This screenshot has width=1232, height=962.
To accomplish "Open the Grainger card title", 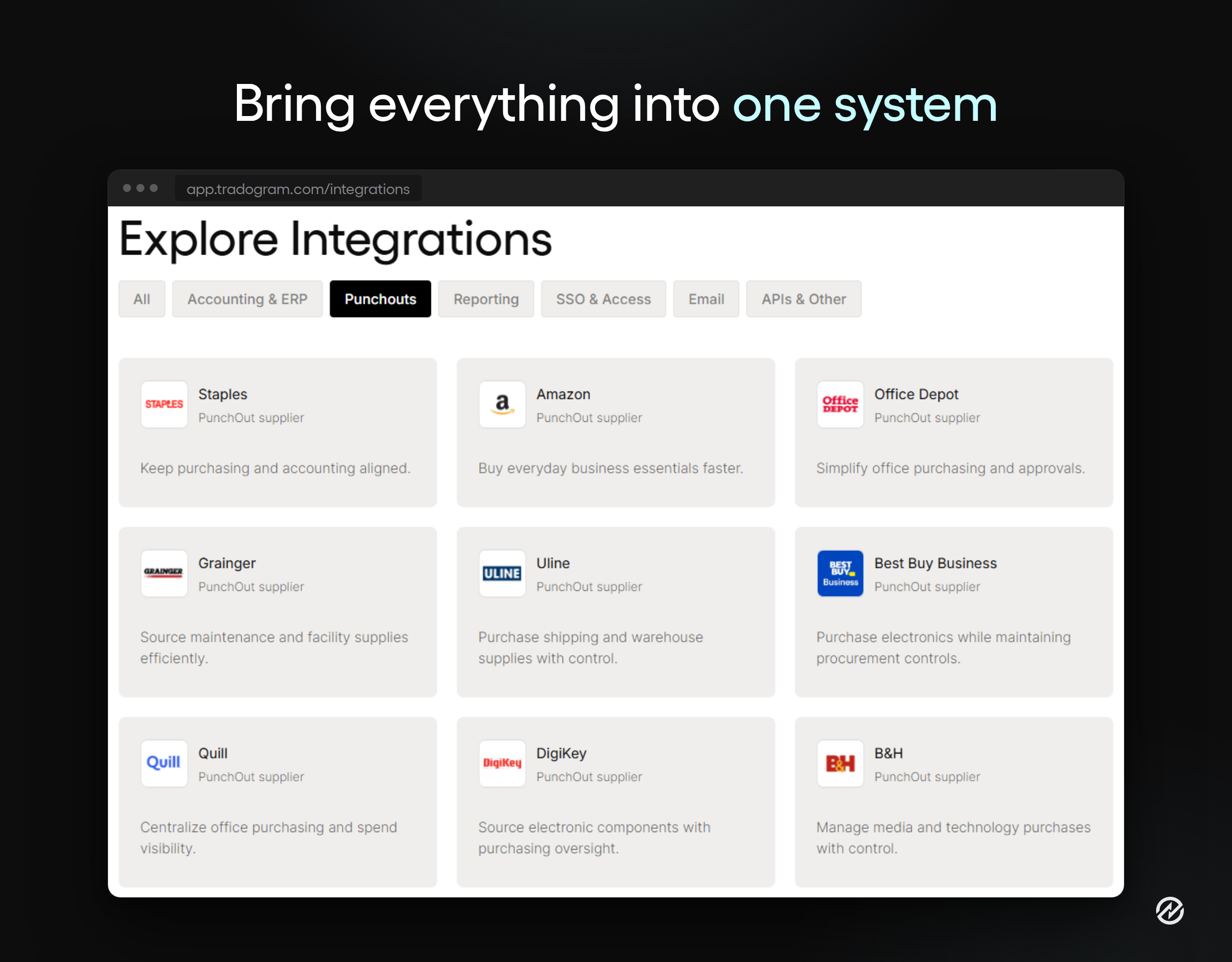I will 227,563.
